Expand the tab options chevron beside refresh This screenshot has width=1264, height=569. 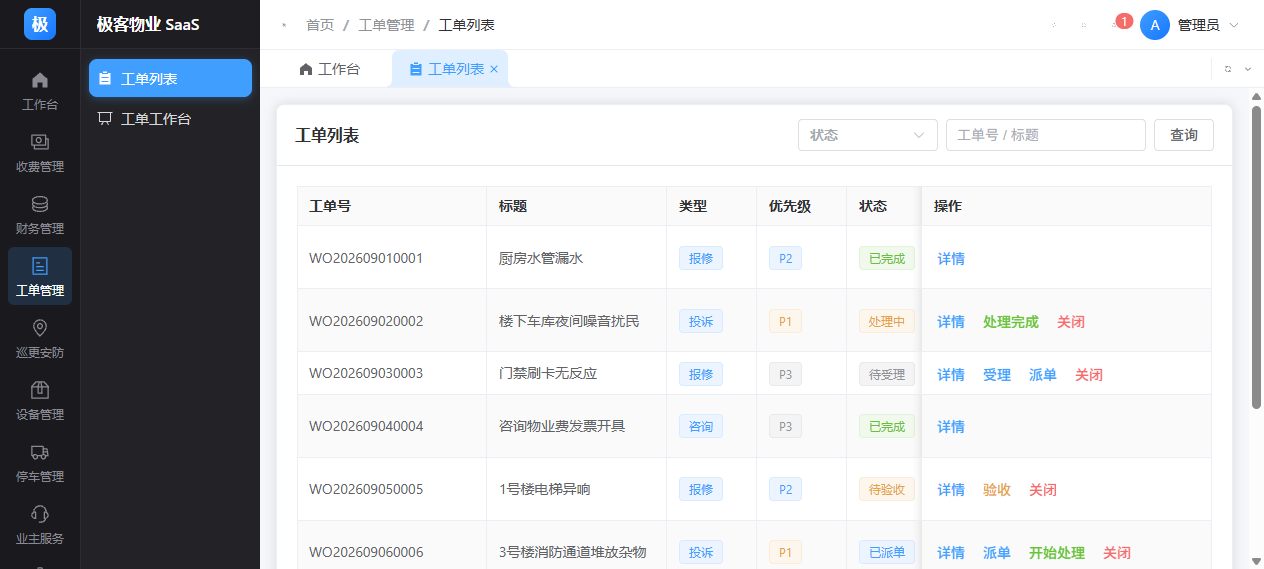click(1247, 69)
